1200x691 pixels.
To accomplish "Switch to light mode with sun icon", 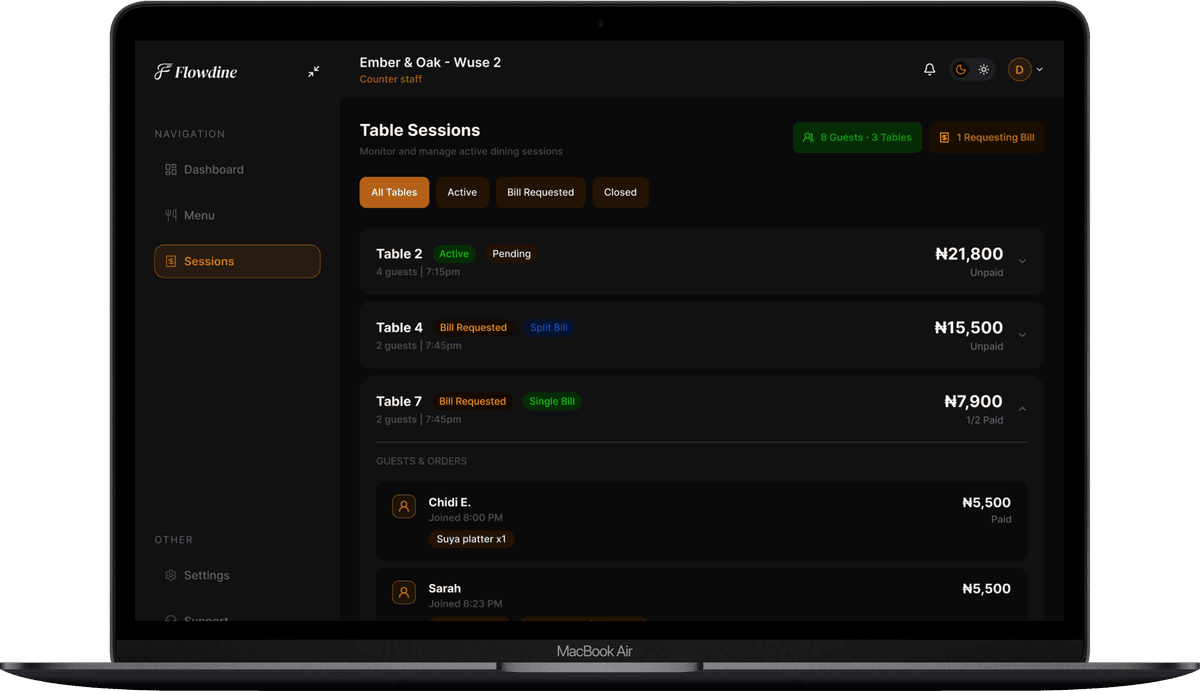I will point(984,70).
